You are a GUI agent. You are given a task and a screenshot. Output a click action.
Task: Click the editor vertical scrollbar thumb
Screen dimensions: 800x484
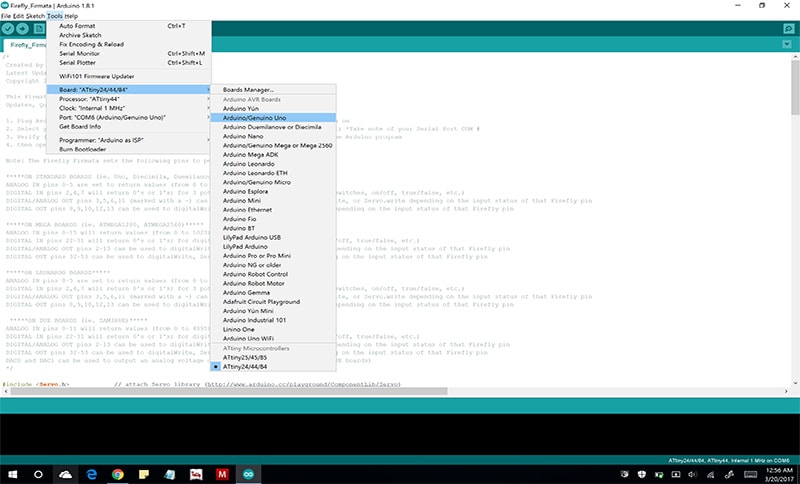[795, 87]
